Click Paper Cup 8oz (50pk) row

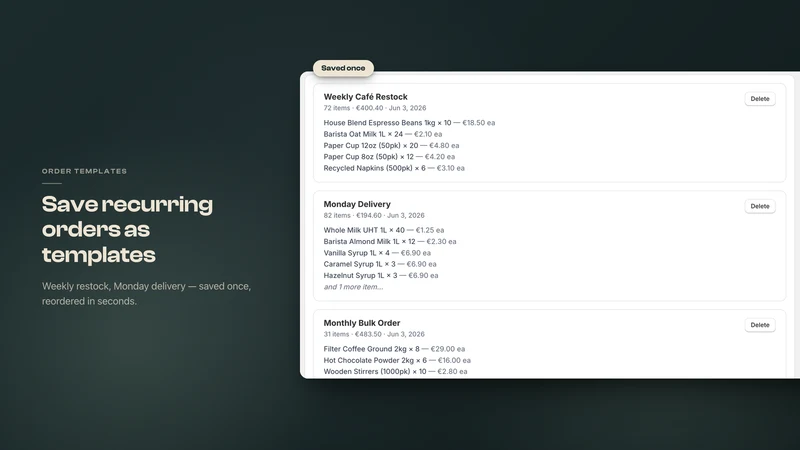[389, 157]
